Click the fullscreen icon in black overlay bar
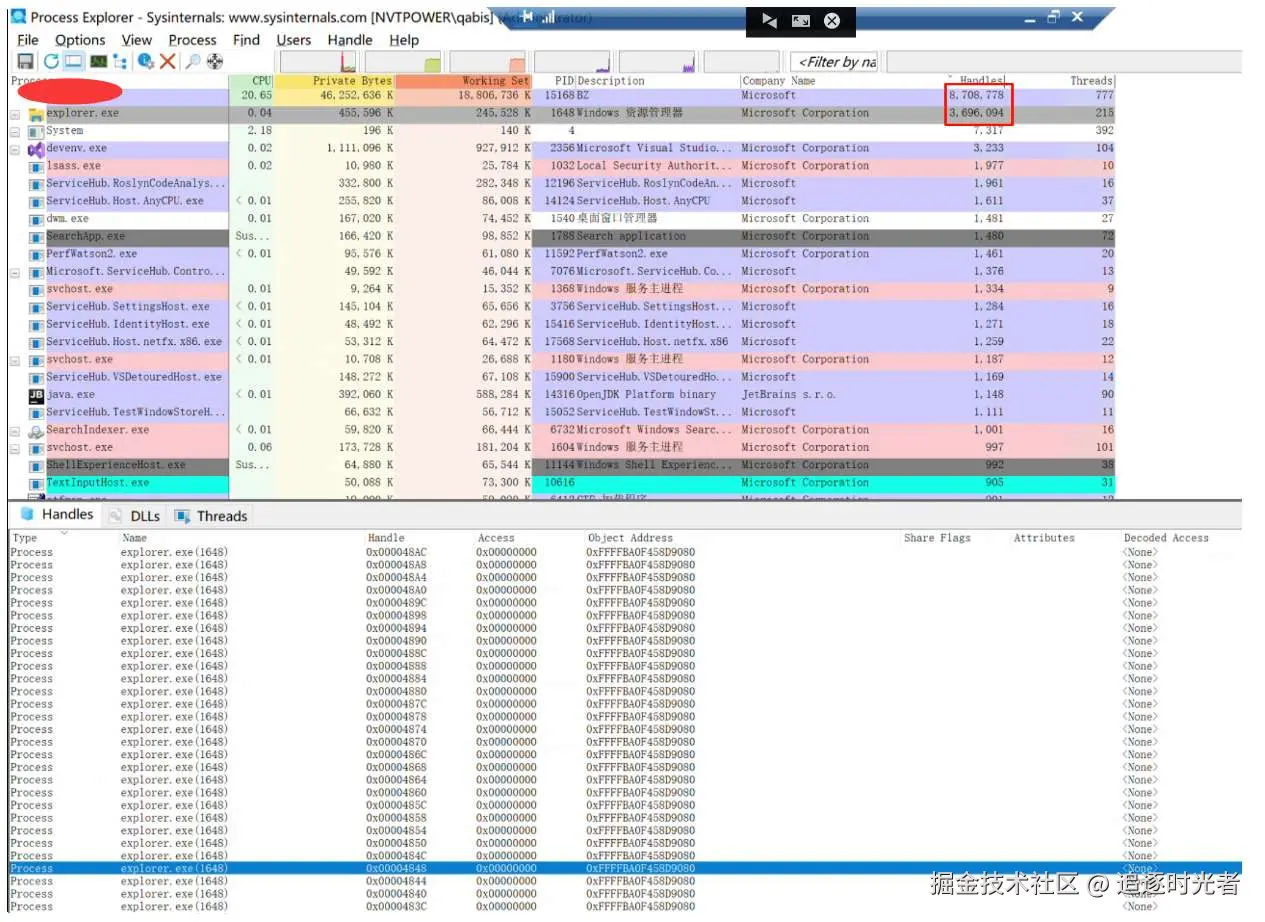This screenshot has width=1265, height=922. [x=801, y=21]
